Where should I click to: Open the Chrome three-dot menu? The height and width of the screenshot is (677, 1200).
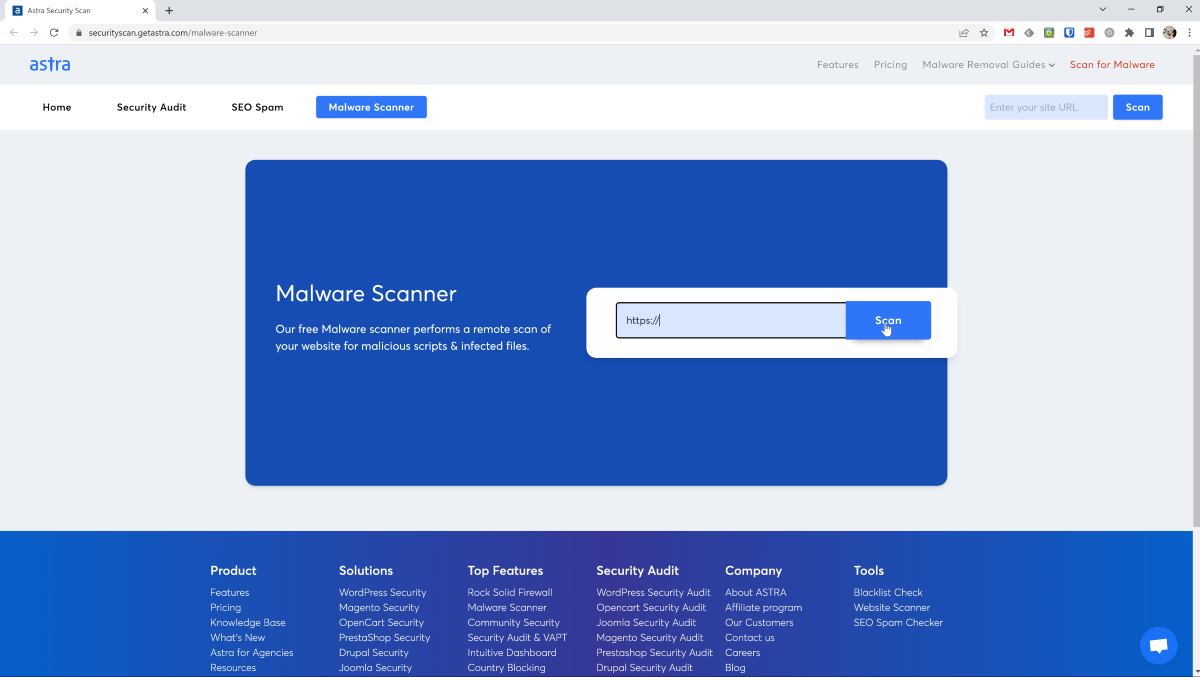pos(1188,32)
